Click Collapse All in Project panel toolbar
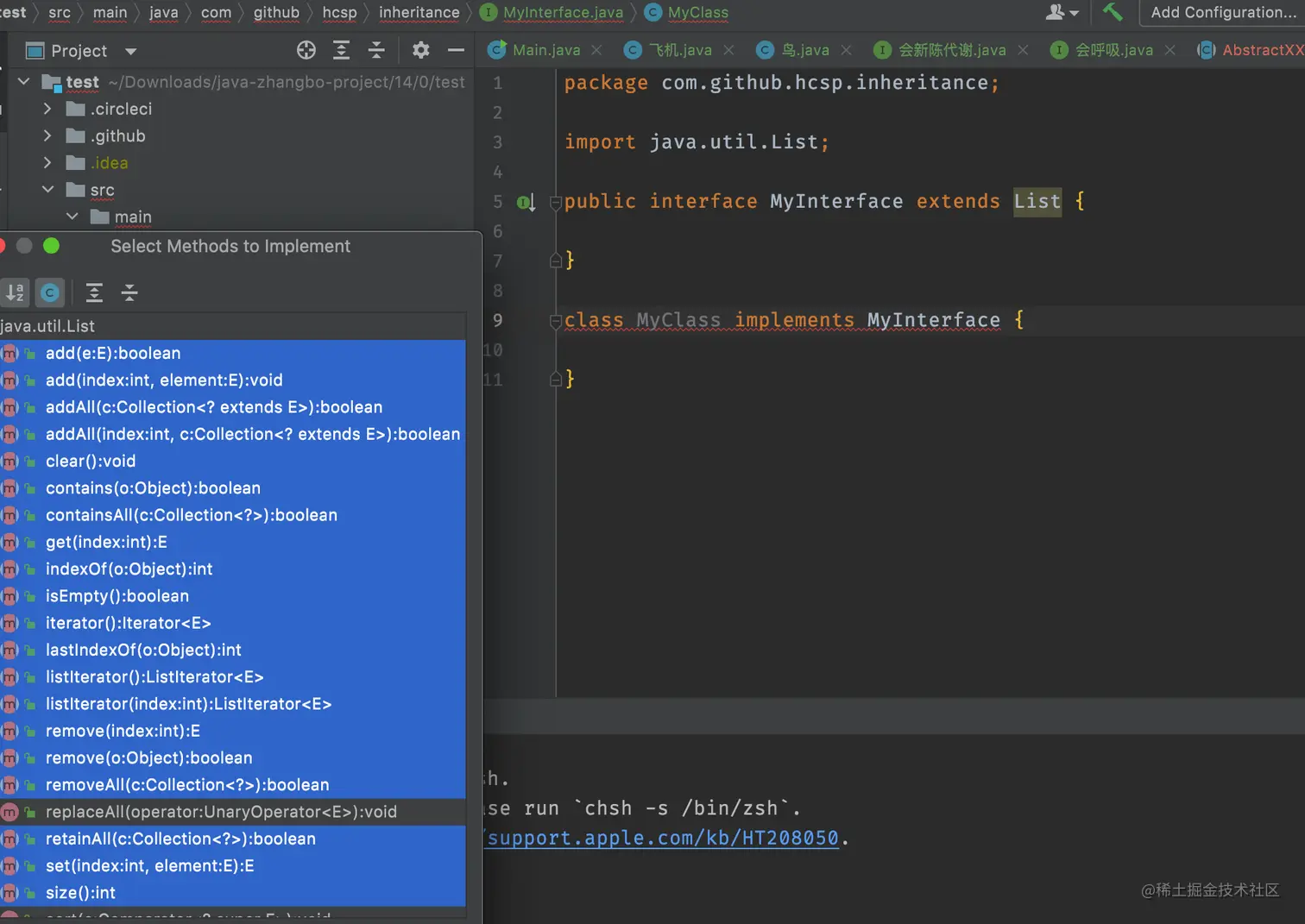 tap(376, 50)
